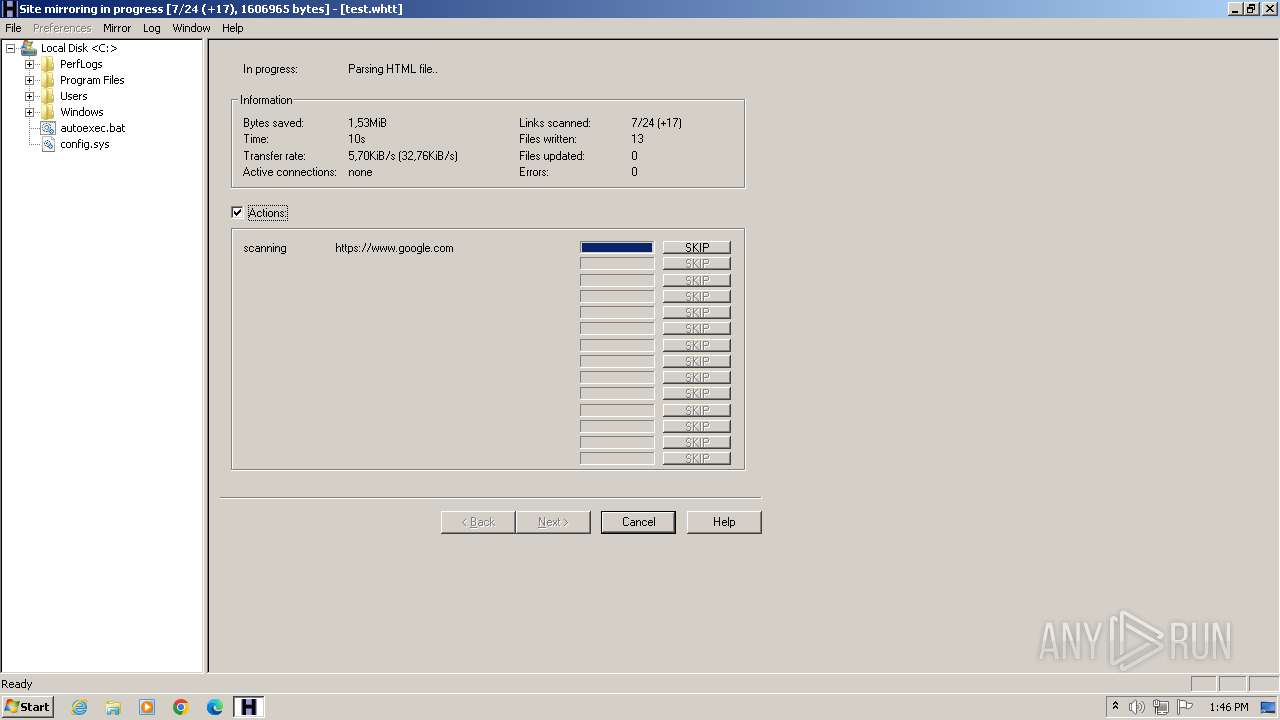Click the Active connections value none
1280x720 pixels.
tap(360, 172)
